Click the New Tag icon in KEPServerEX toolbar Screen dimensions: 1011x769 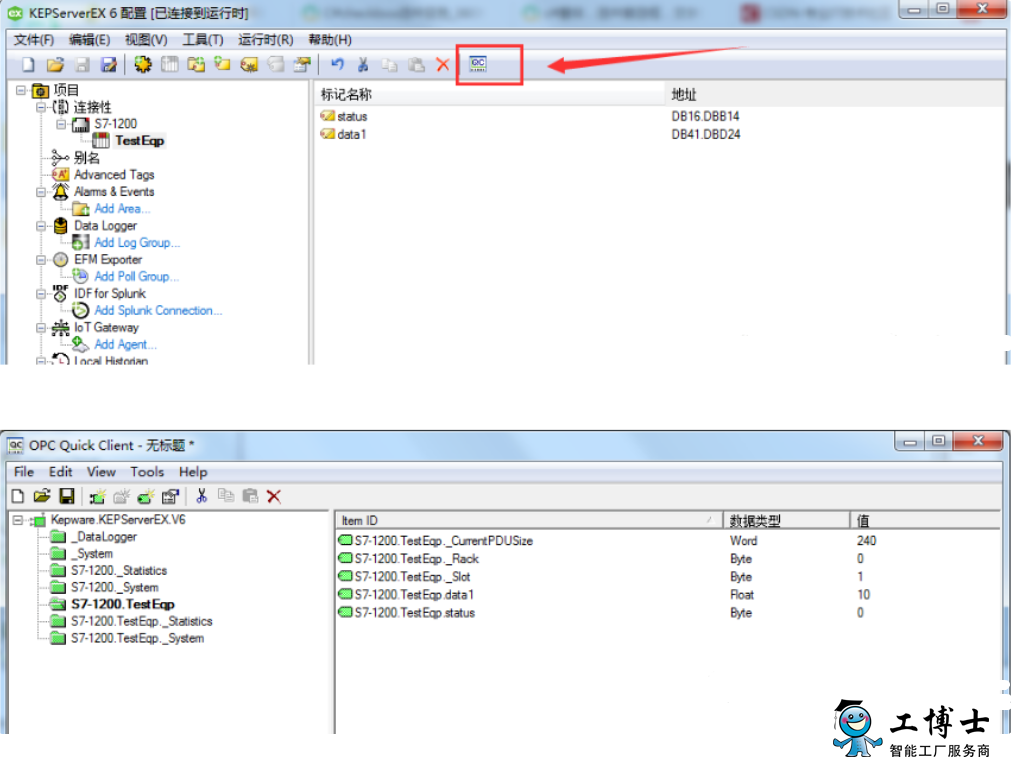[222, 64]
